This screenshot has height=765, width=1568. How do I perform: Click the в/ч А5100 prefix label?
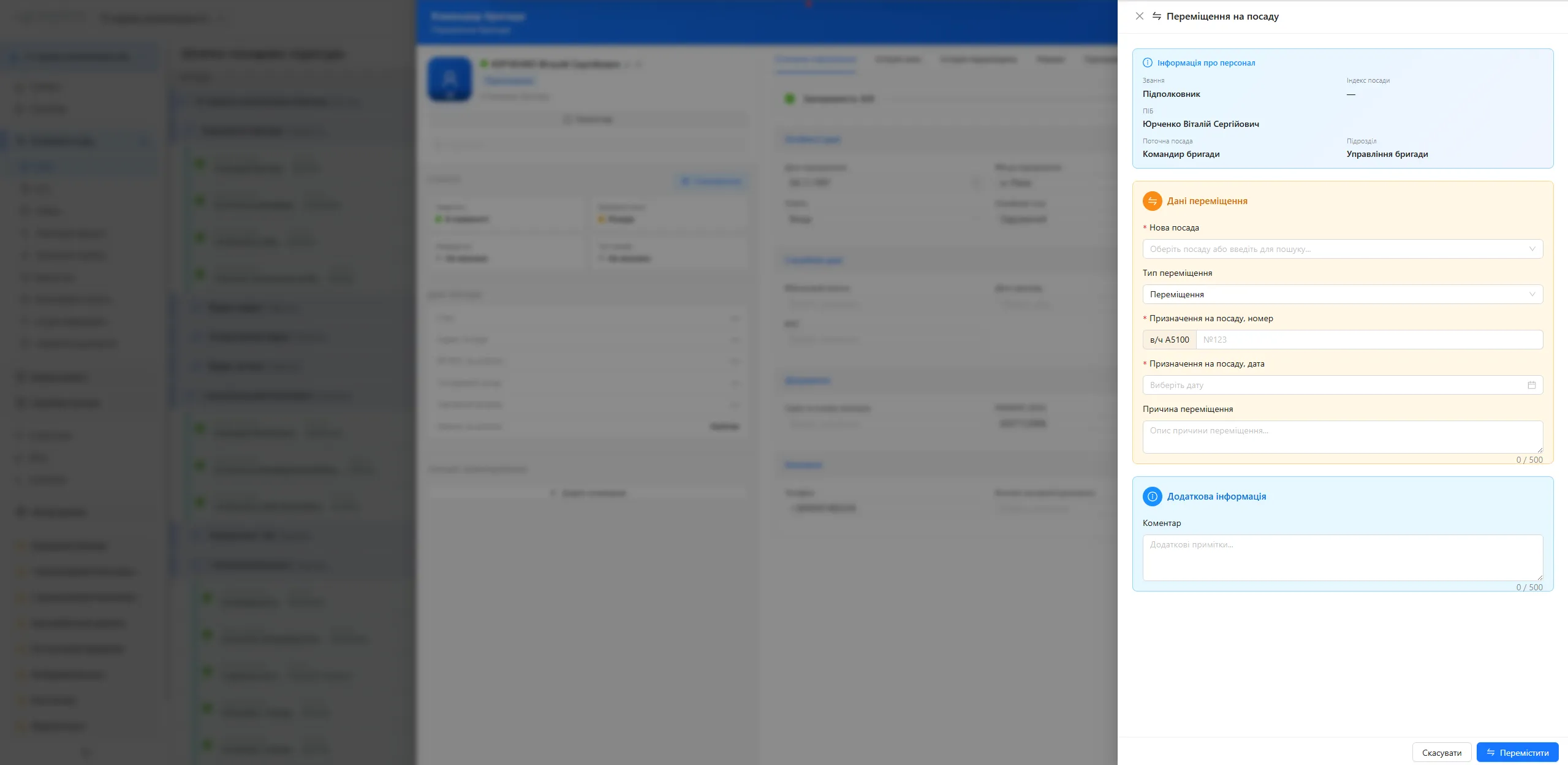click(x=1169, y=340)
